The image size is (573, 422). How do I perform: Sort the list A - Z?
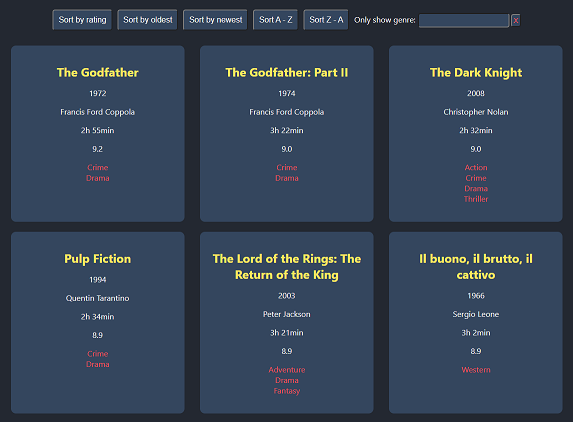[x=276, y=20]
